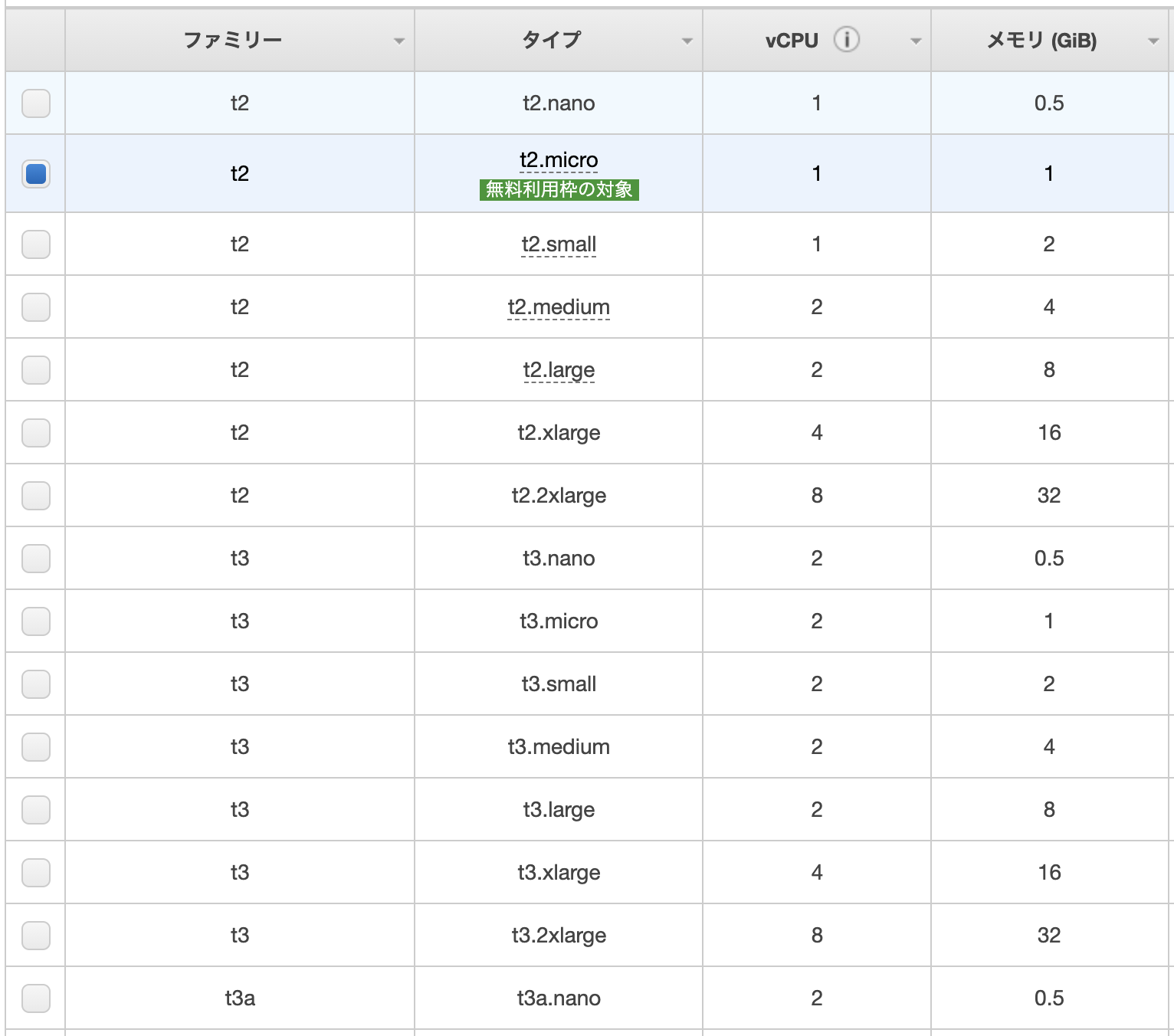Uncheck the selected t2.micro checkbox
The height and width of the screenshot is (1036, 1174).
click(x=36, y=174)
